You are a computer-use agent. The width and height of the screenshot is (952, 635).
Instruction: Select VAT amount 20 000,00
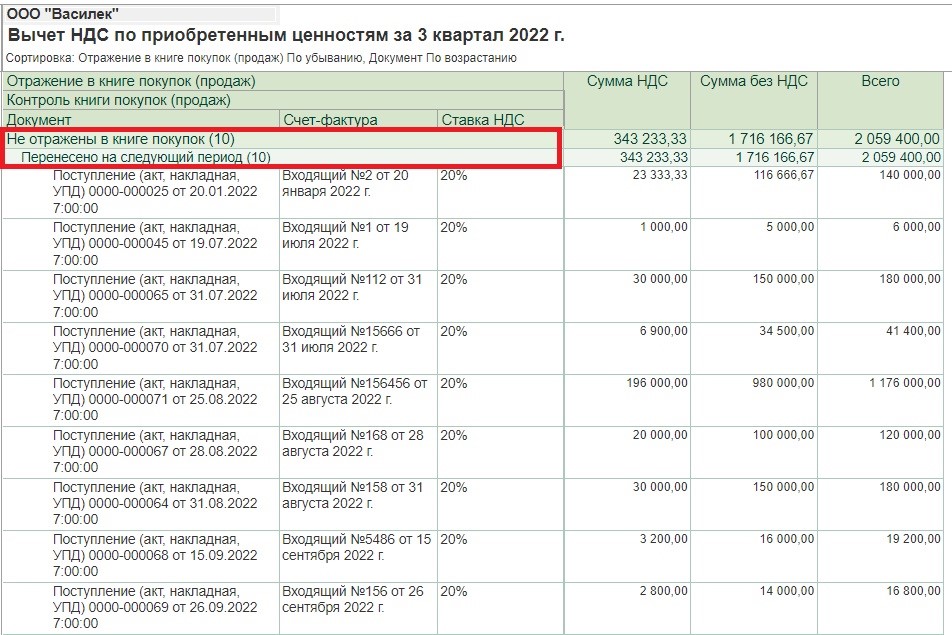660,435
